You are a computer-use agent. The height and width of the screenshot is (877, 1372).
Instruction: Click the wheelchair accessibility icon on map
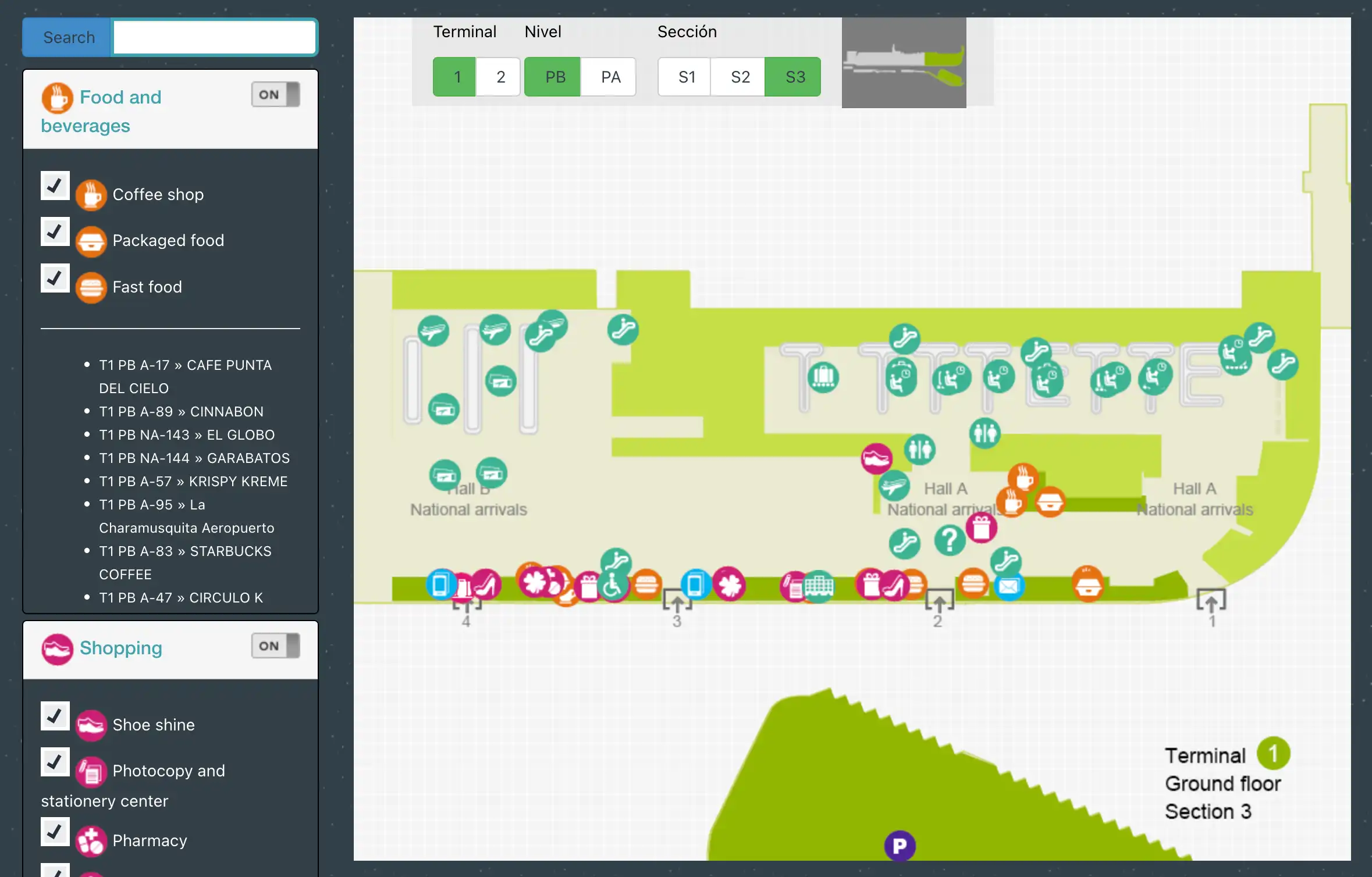click(612, 586)
